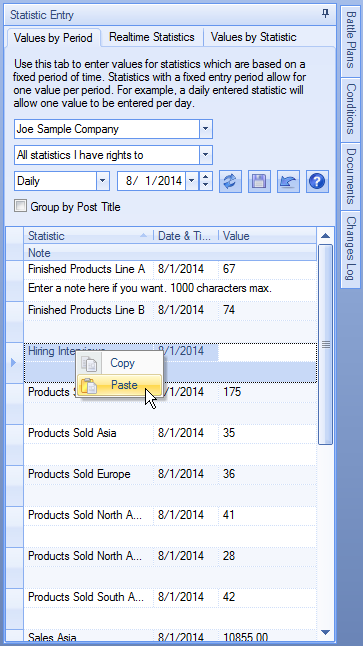Click the value 36 cell
The height and width of the screenshot is (646, 363).
pos(267,474)
